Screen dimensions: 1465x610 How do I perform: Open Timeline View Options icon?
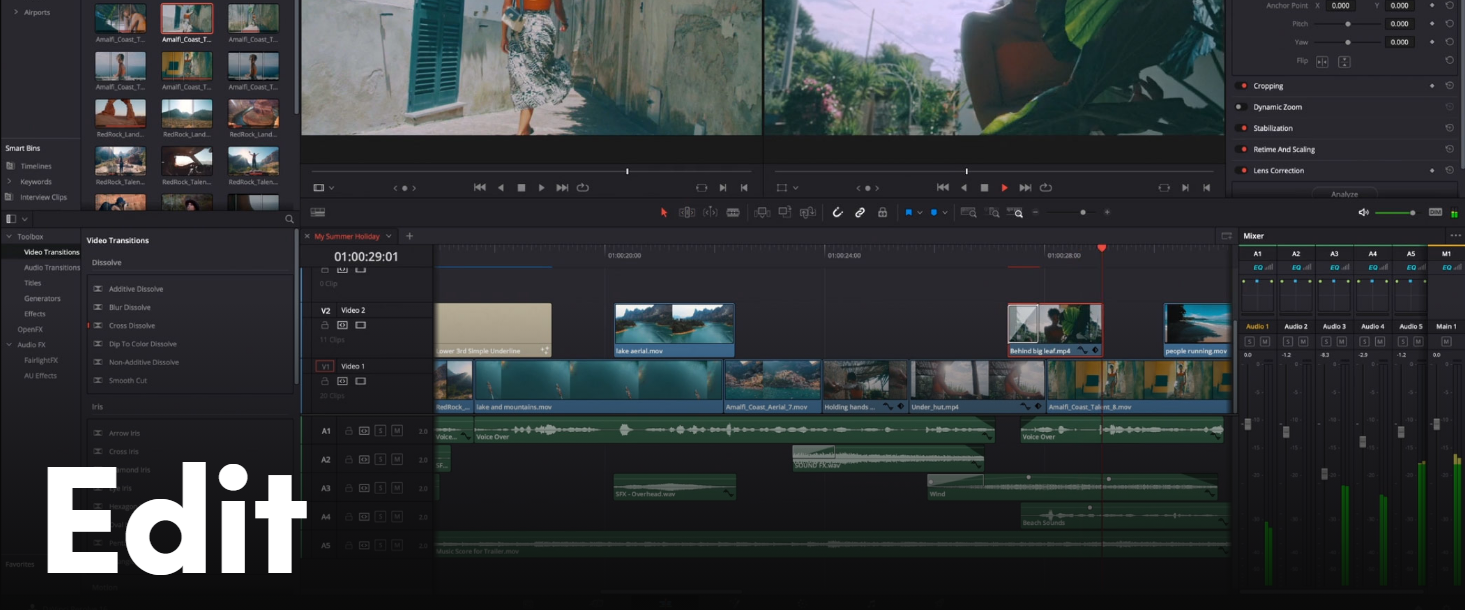(318, 212)
